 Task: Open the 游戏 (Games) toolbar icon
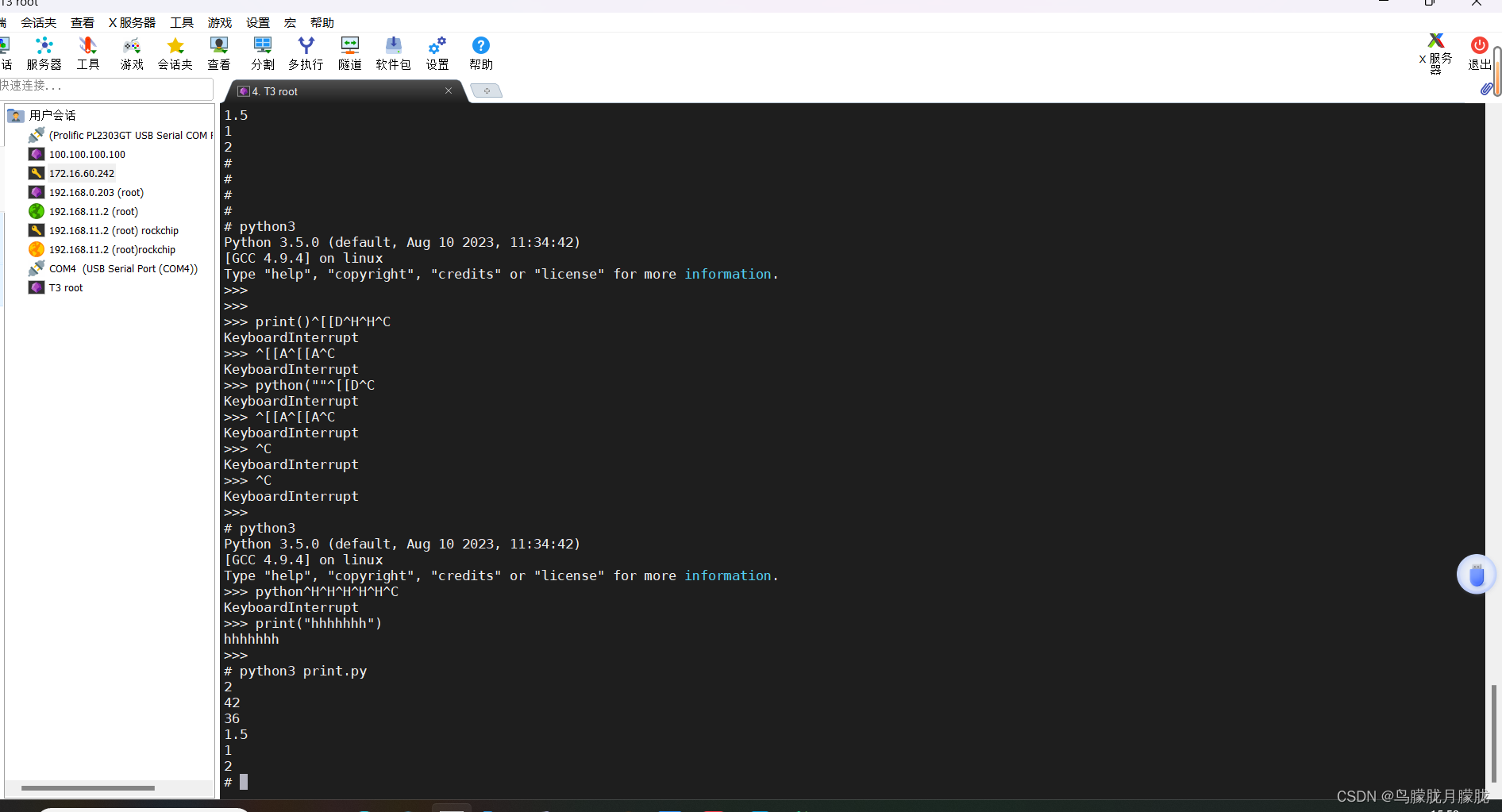pyautogui.click(x=132, y=53)
